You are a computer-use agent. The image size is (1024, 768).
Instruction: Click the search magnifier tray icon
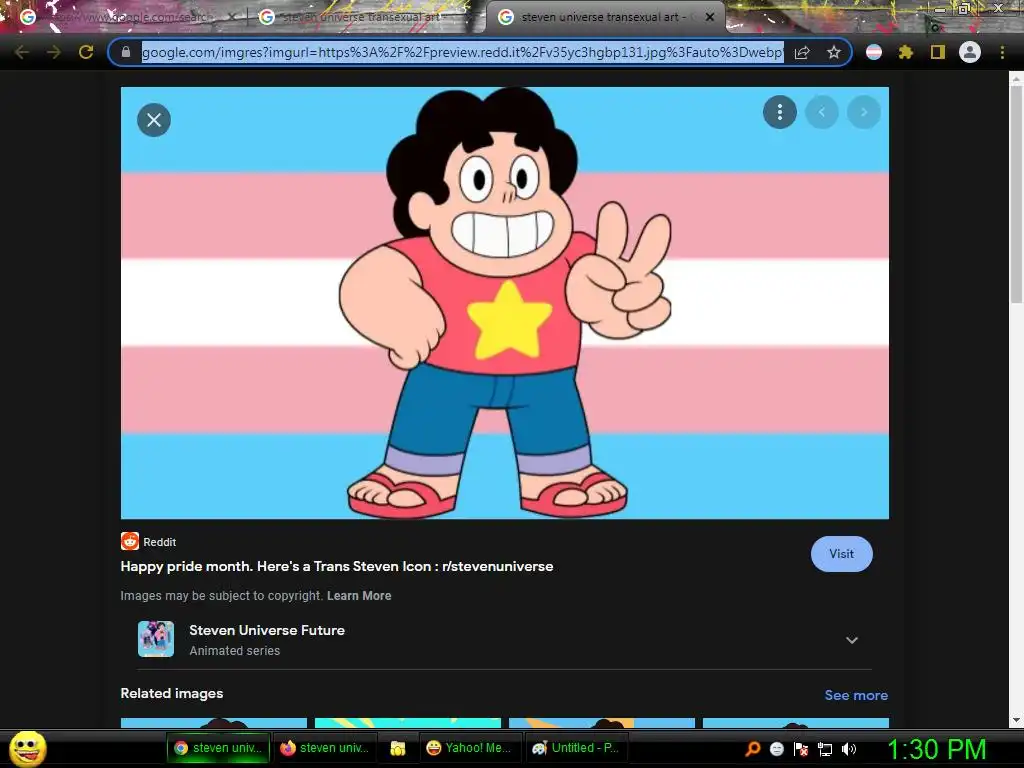point(753,749)
